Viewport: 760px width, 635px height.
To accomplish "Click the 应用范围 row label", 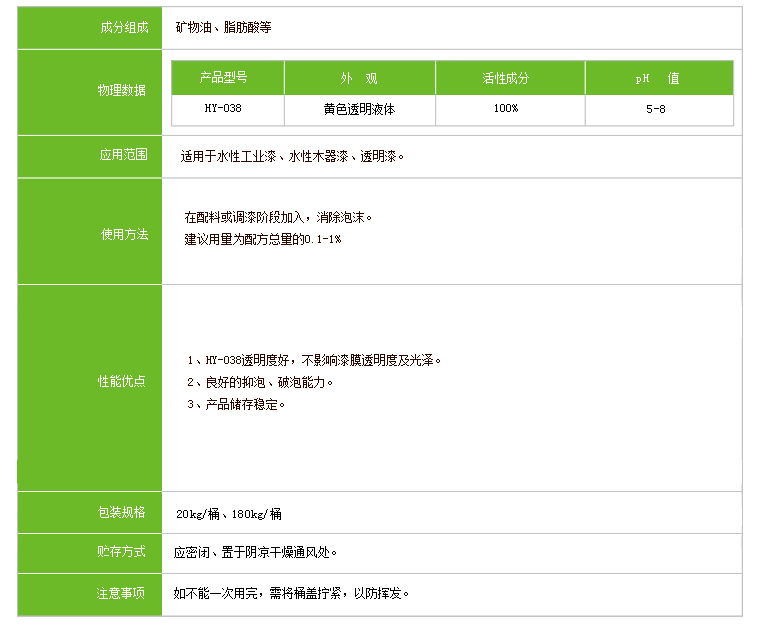I will [123, 155].
